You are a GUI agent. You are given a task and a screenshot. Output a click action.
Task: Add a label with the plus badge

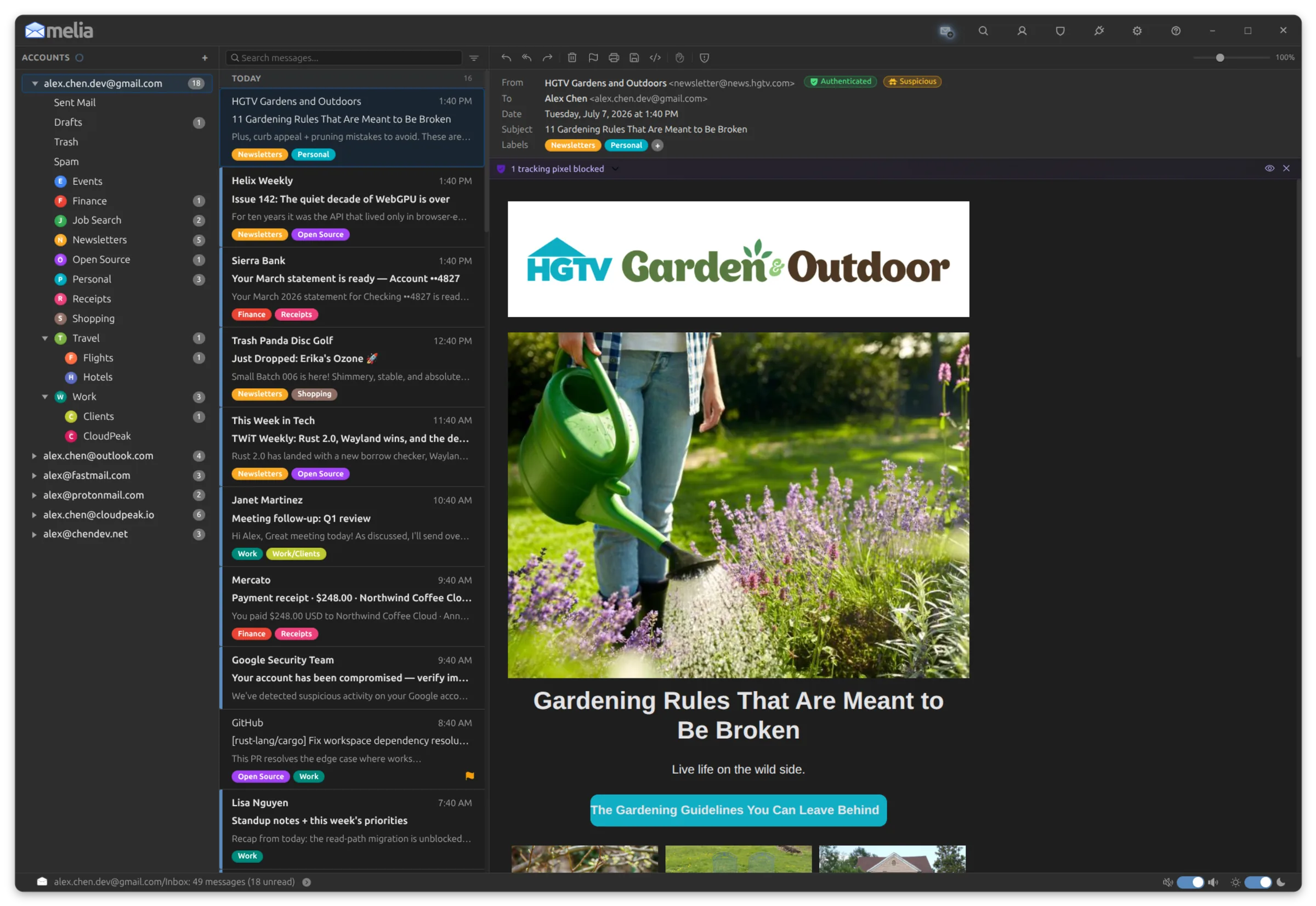coord(657,145)
